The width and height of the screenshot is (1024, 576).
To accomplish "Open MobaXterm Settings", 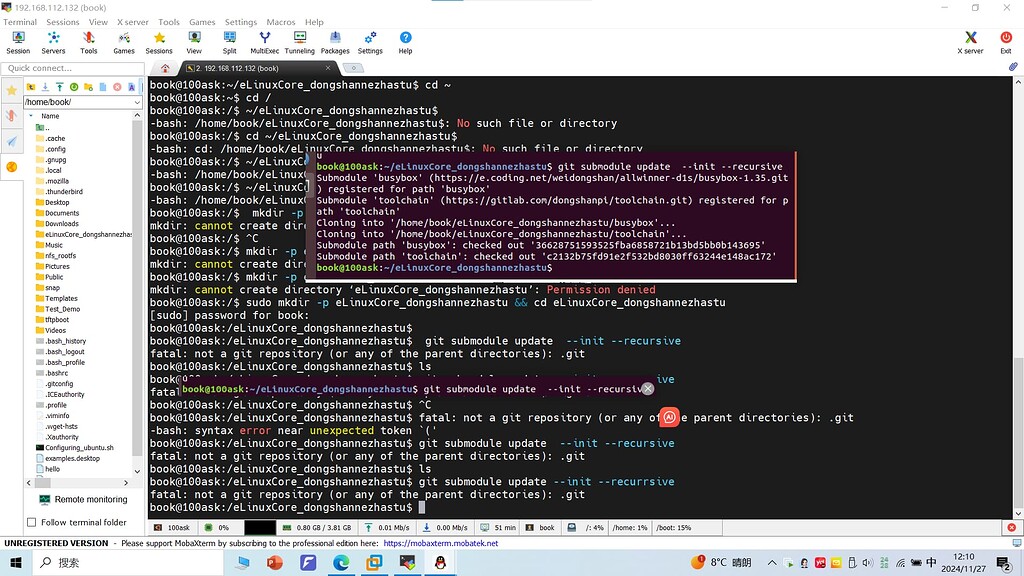I will 370,40.
